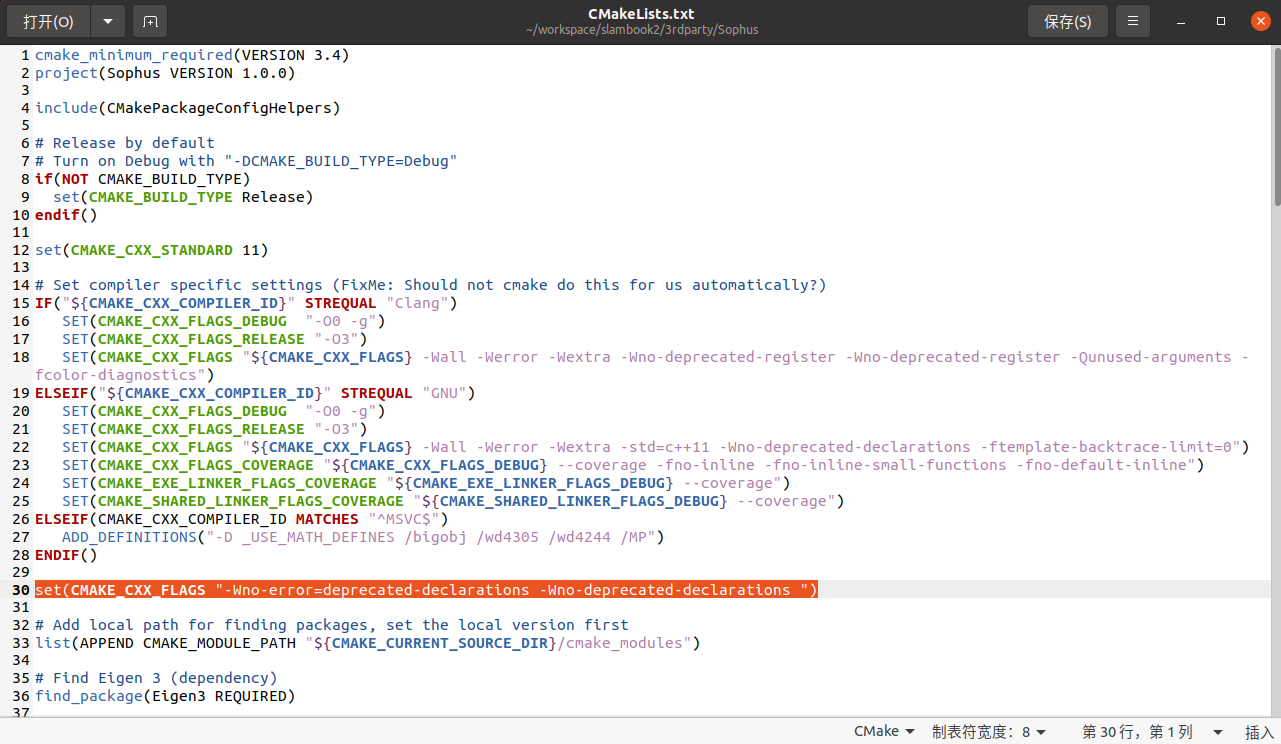Click the list(APPEND CMAKE_MODULE_PATH line
The width and height of the screenshot is (1281, 744).
click(368, 643)
